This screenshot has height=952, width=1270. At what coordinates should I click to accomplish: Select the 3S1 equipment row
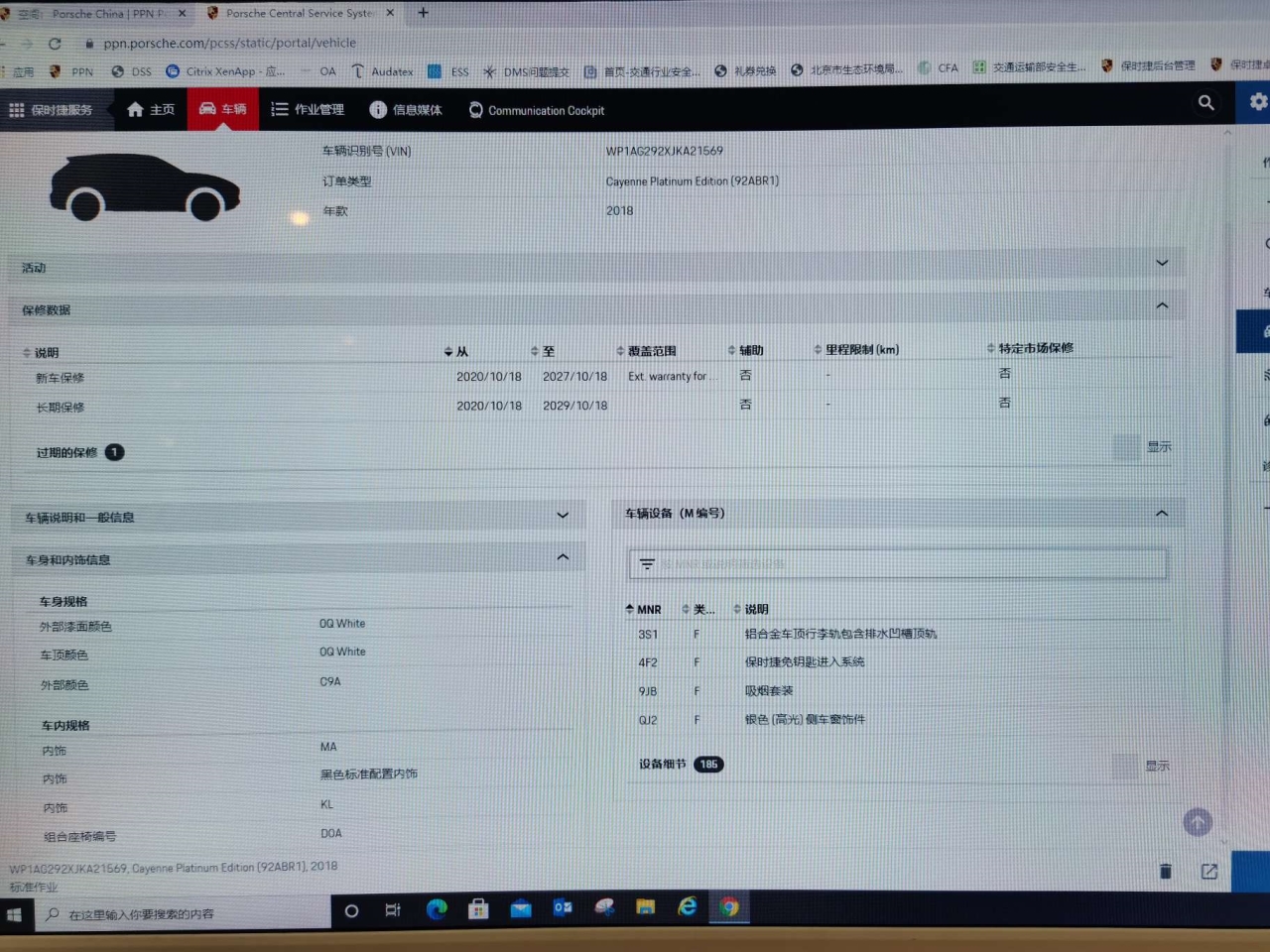[898, 634]
